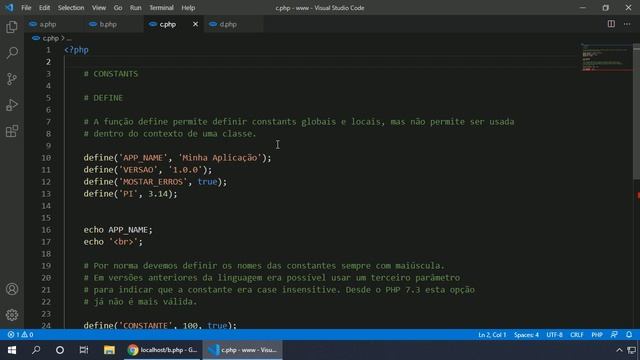Viewport: 640px width, 360px height.
Task: Switch to the b.php tab
Action: point(113,24)
